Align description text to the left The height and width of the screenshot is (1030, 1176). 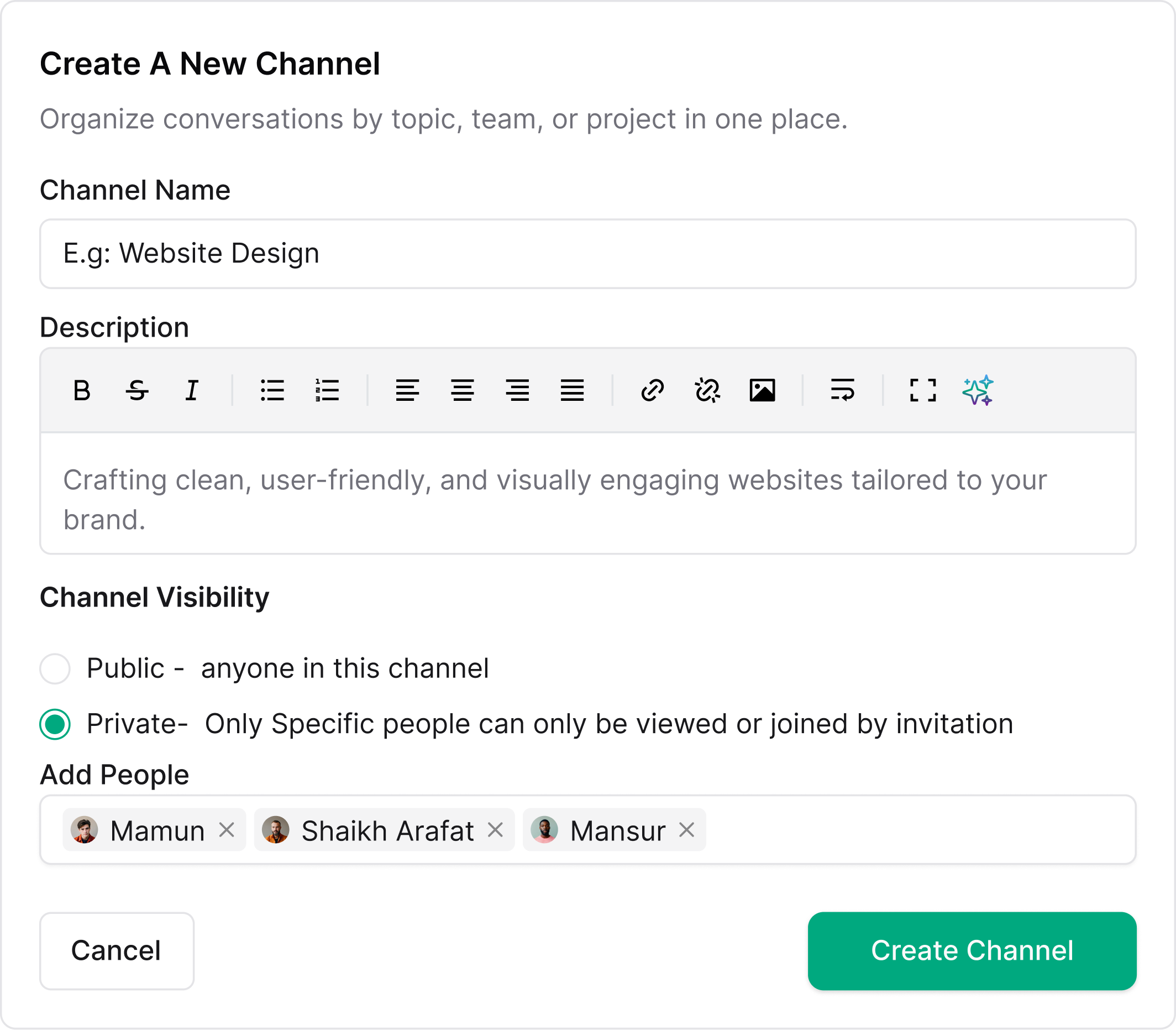click(x=408, y=391)
